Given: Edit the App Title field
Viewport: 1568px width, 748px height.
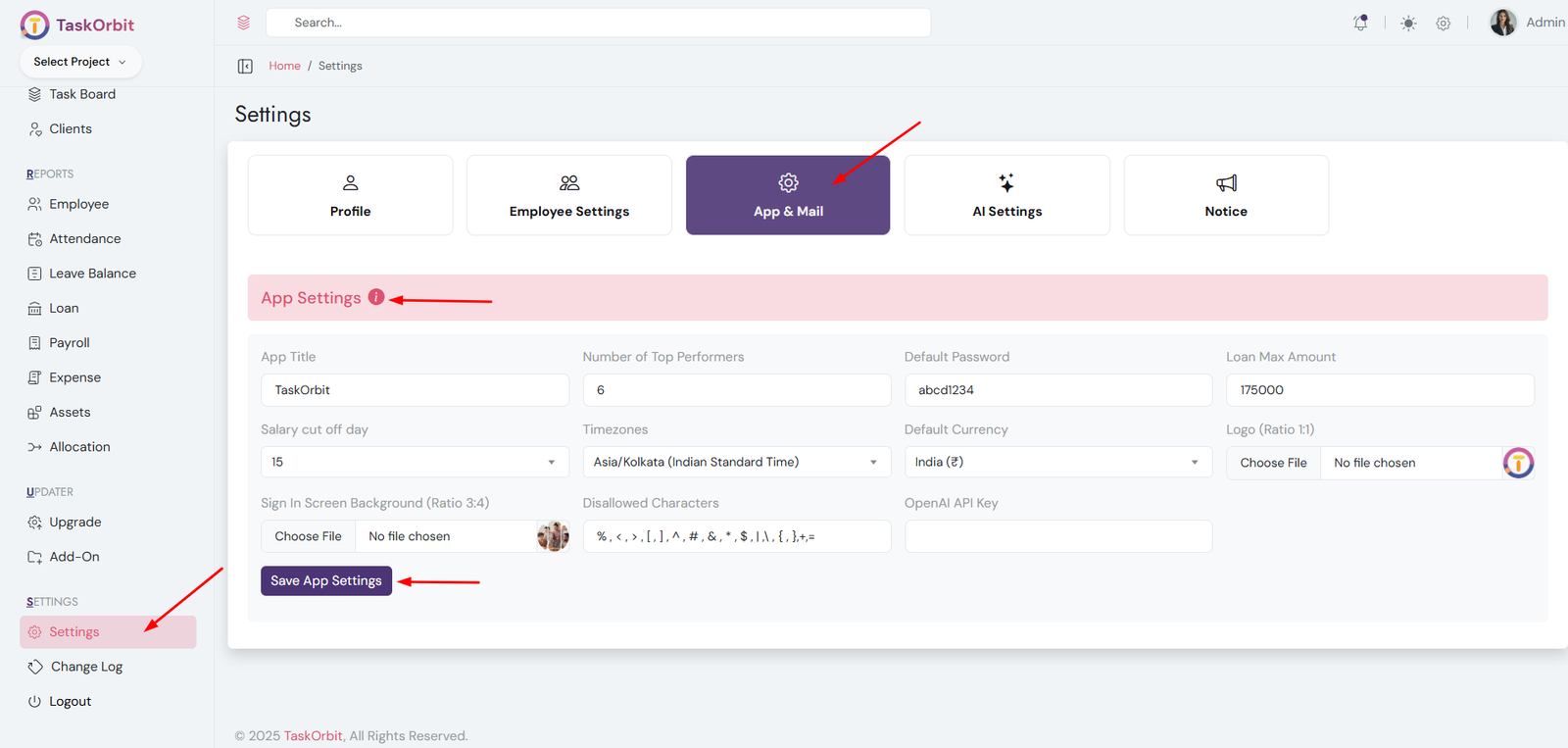Looking at the screenshot, I should pos(415,390).
